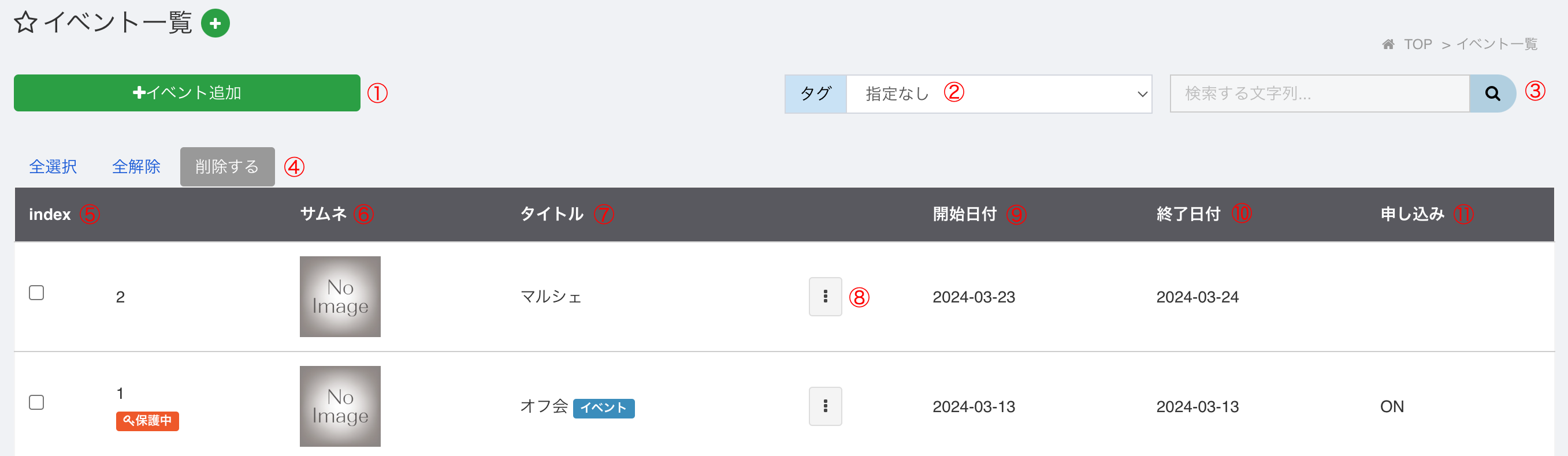Click the home icon in breadcrumb
Screen dimensions: 1568x456
click(x=1388, y=44)
